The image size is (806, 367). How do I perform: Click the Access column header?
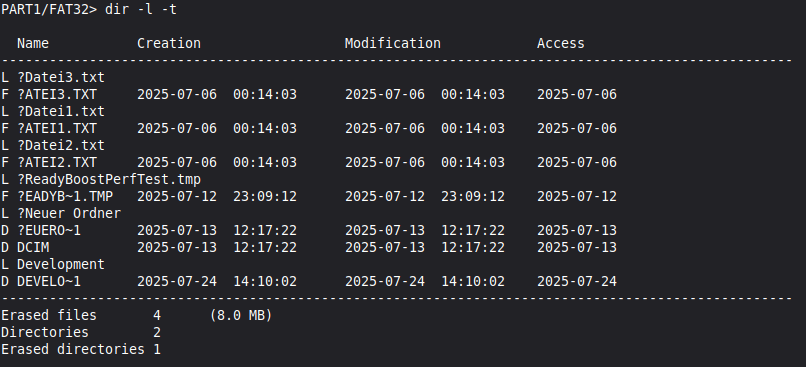pyautogui.click(x=560, y=44)
